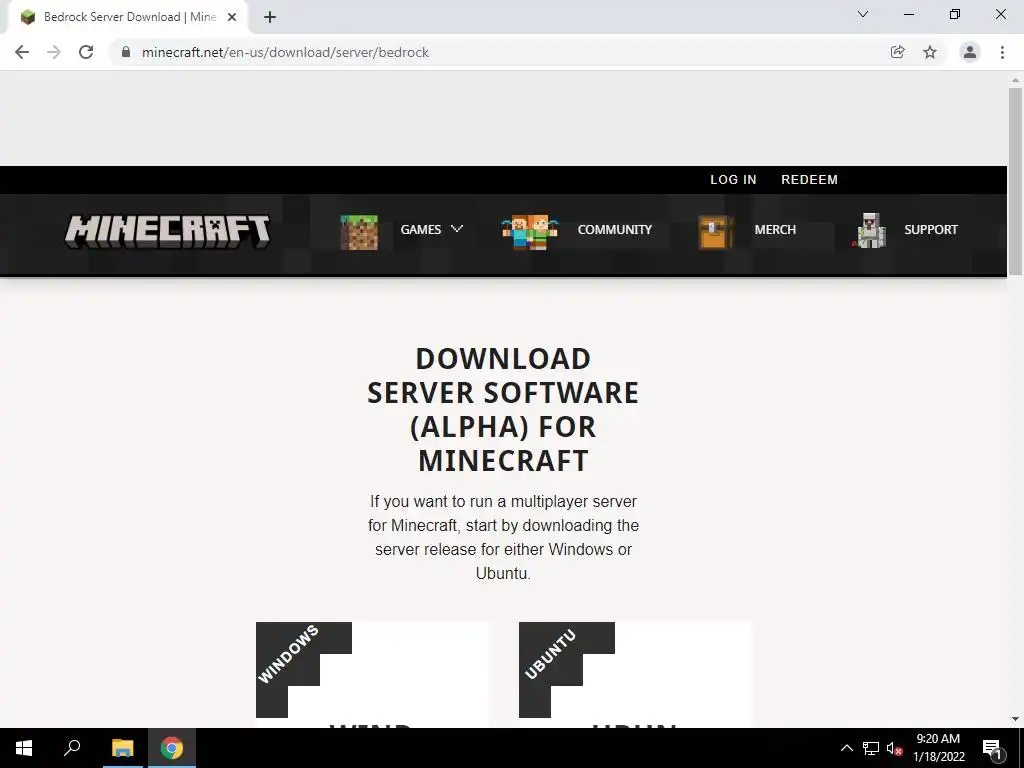The width and height of the screenshot is (1024, 768).
Task: Click the Chrome taskbar icon
Action: click(x=172, y=748)
